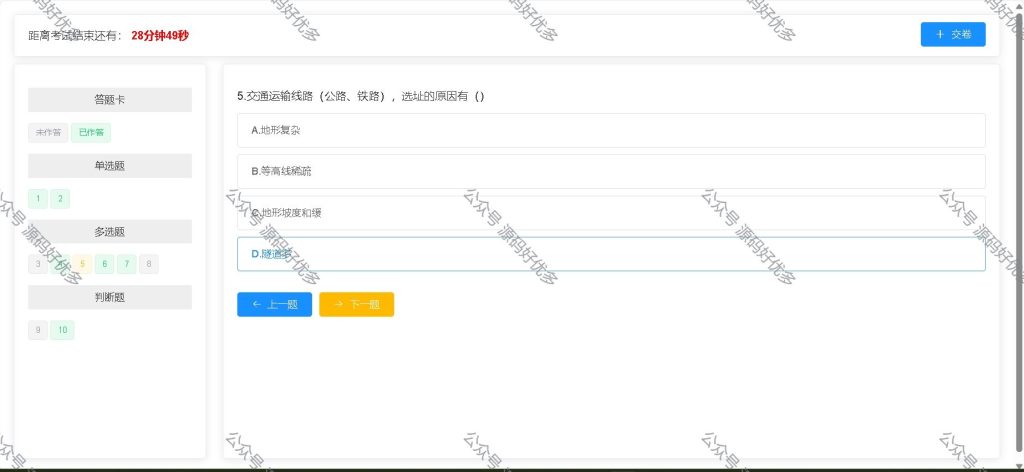Viewport: 1024px width, 472px height.
Task: Jump to question 2 in answer card
Action: tap(60, 199)
